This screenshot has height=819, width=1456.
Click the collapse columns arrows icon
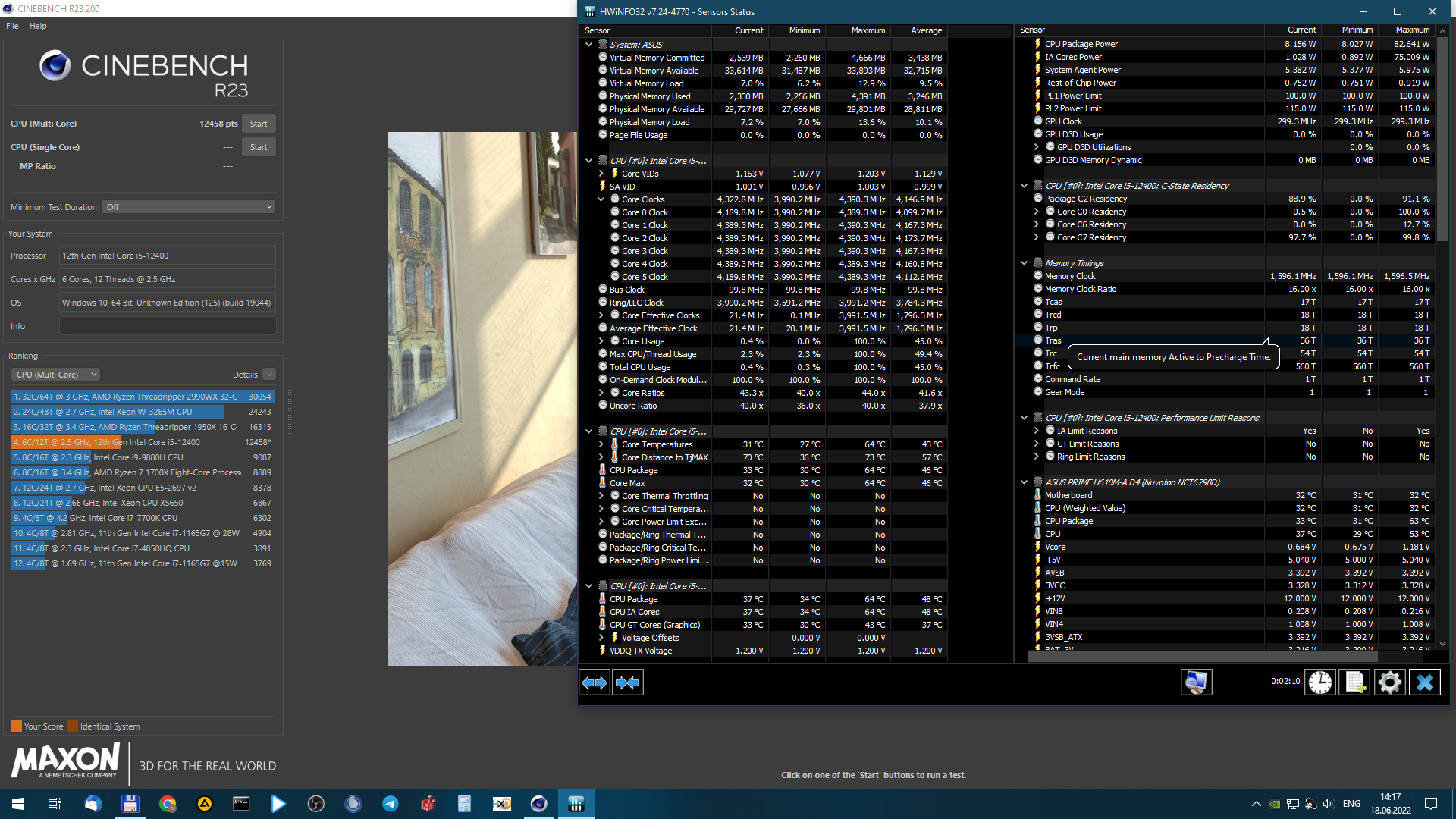click(627, 682)
